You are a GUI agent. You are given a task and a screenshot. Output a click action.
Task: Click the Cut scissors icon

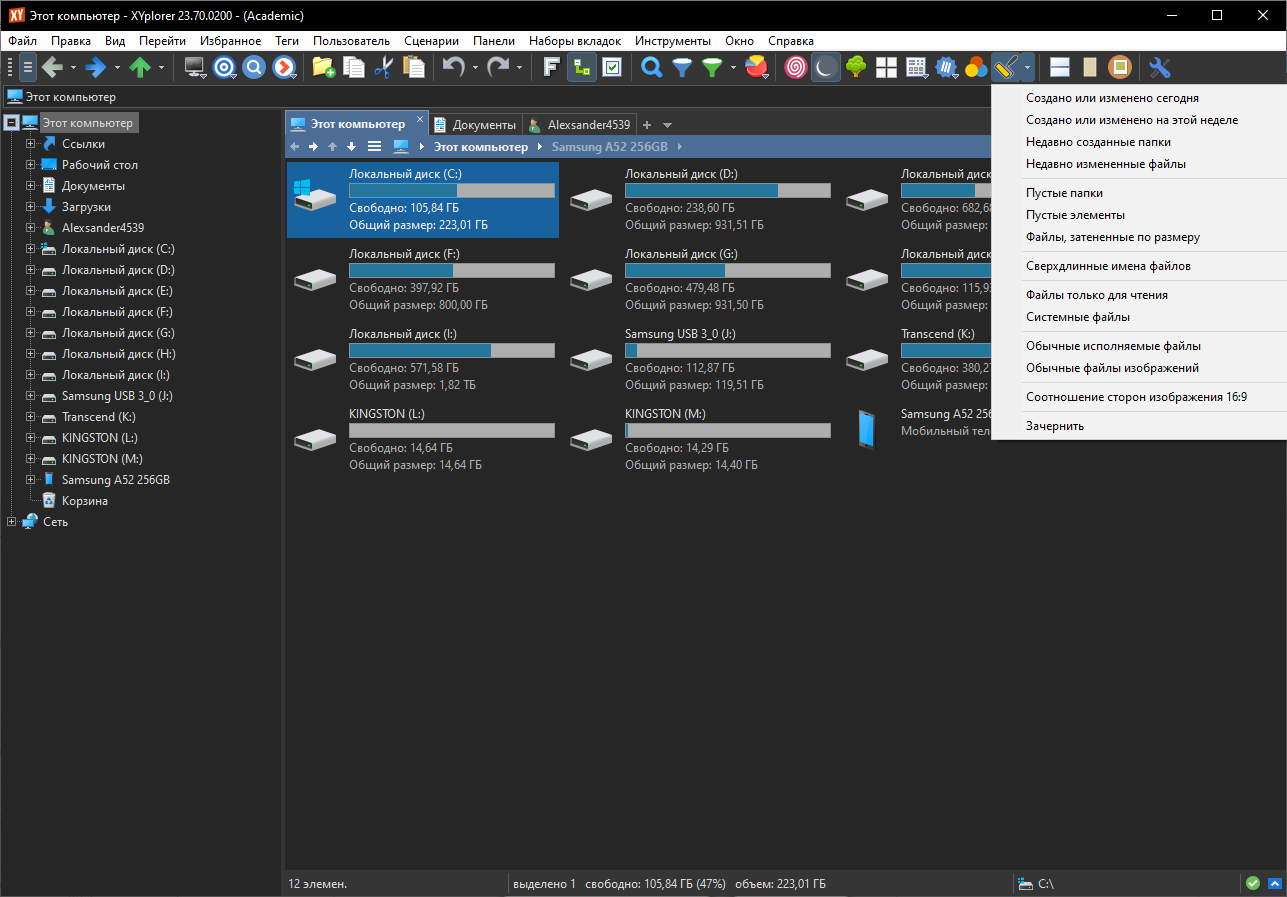pyautogui.click(x=383, y=68)
